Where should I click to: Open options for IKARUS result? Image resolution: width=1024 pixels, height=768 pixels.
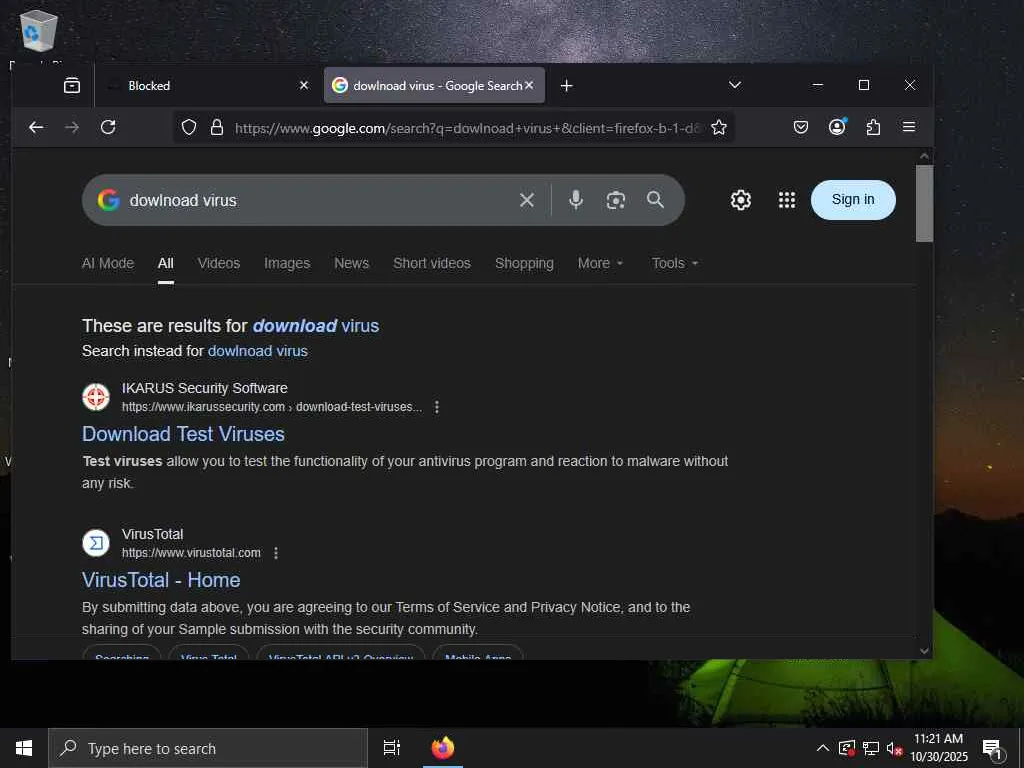437,407
